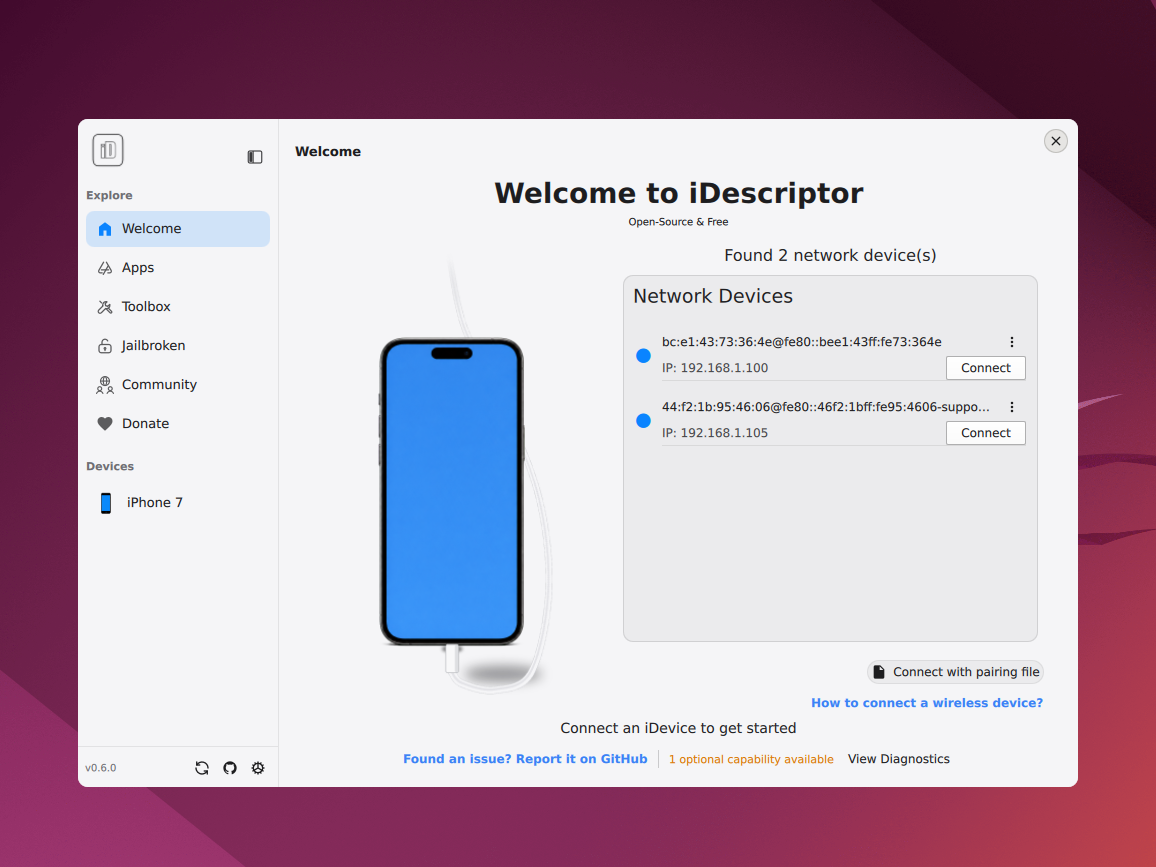Open the Welcome page in the sidebar
The width and height of the screenshot is (1156, 867).
(x=178, y=229)
